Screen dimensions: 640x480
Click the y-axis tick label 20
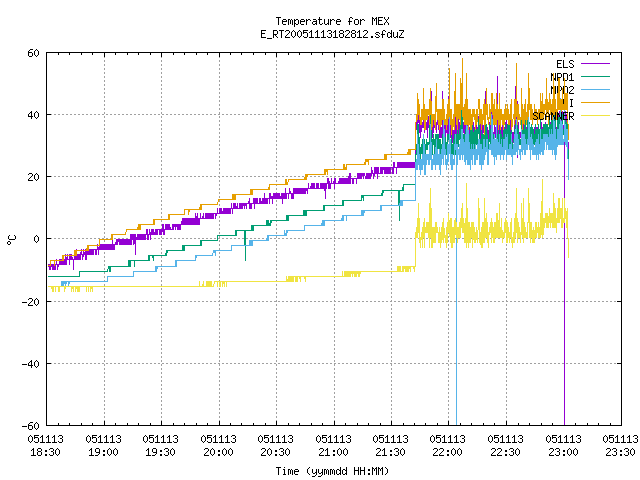(x=33, y=177)
